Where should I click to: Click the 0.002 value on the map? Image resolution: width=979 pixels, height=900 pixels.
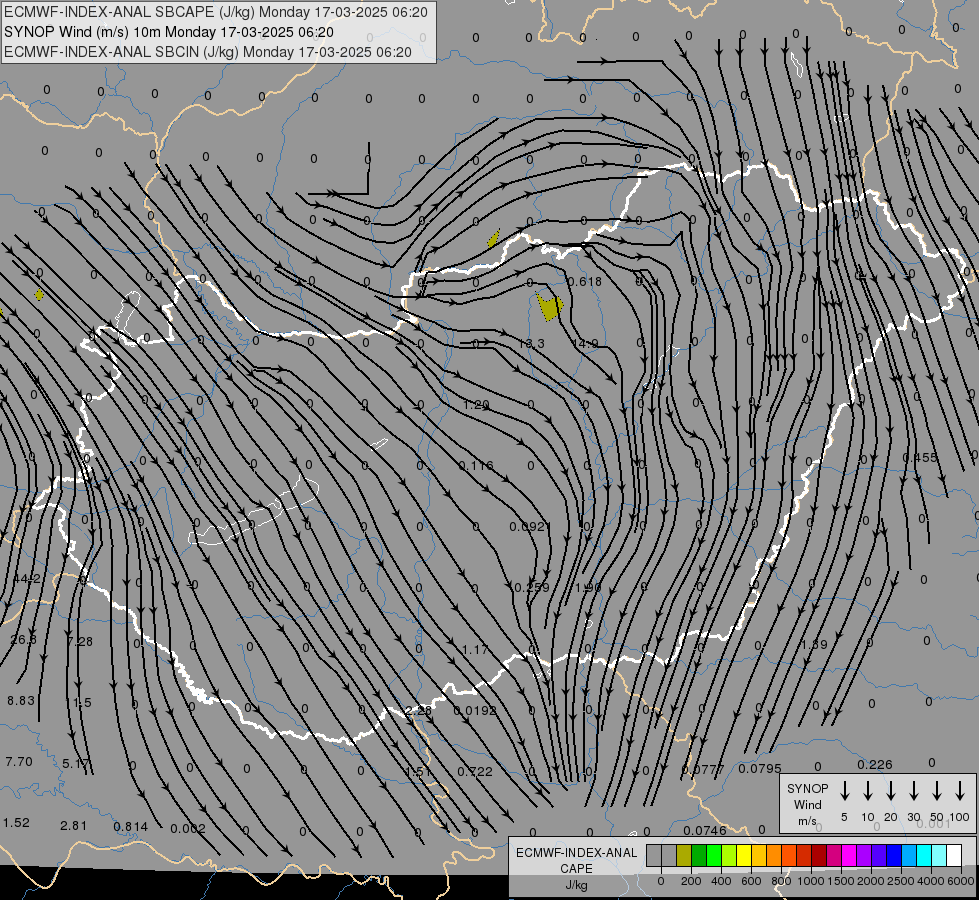click(188, 828)
